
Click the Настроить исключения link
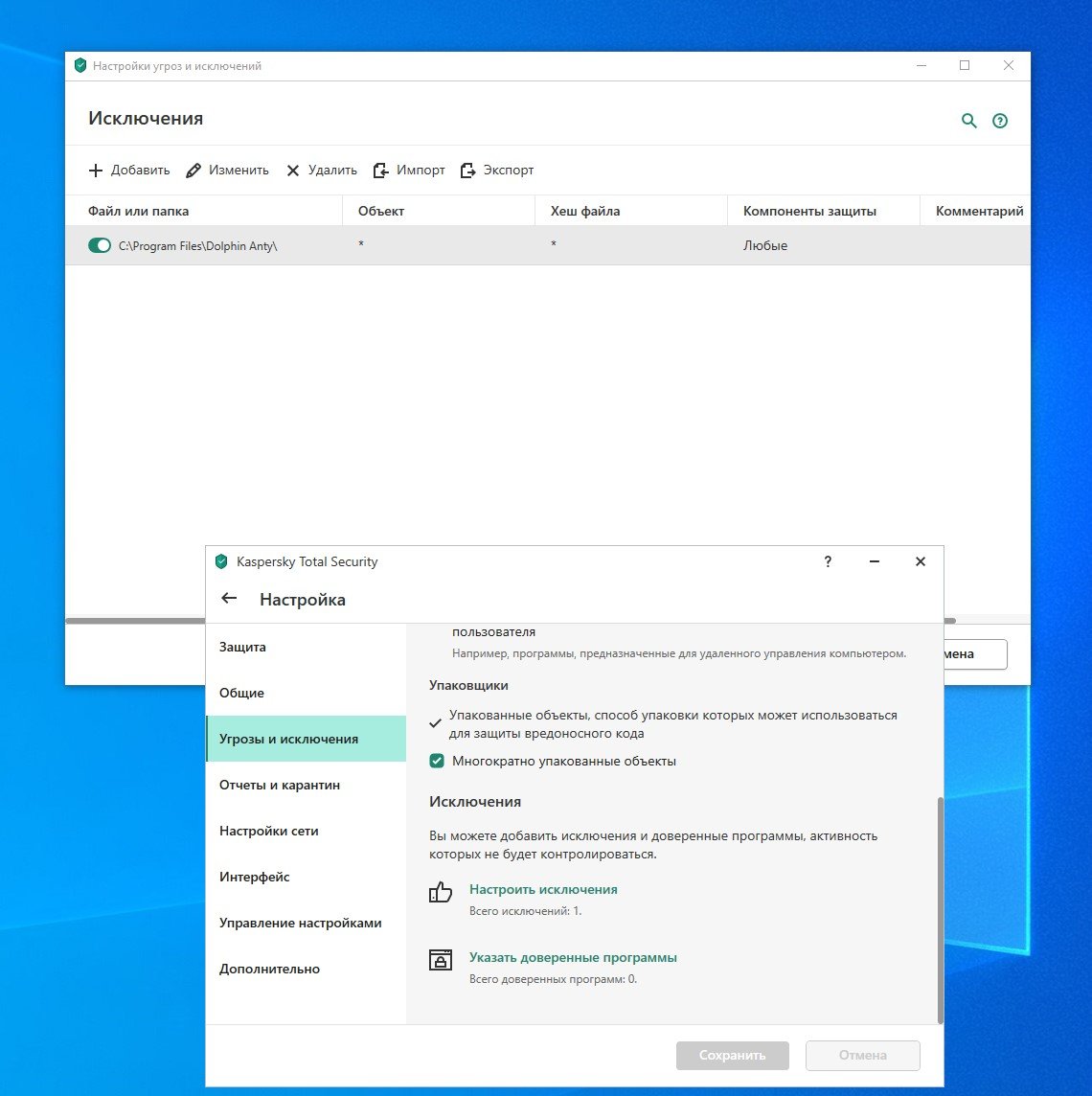coord(543,889)
